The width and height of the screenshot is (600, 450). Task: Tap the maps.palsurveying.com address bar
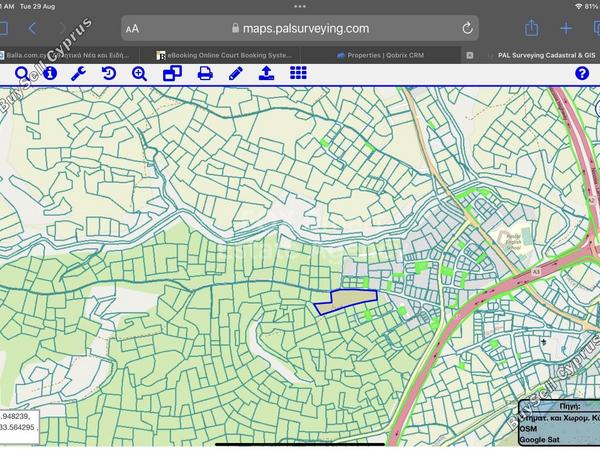pos(300,28)
